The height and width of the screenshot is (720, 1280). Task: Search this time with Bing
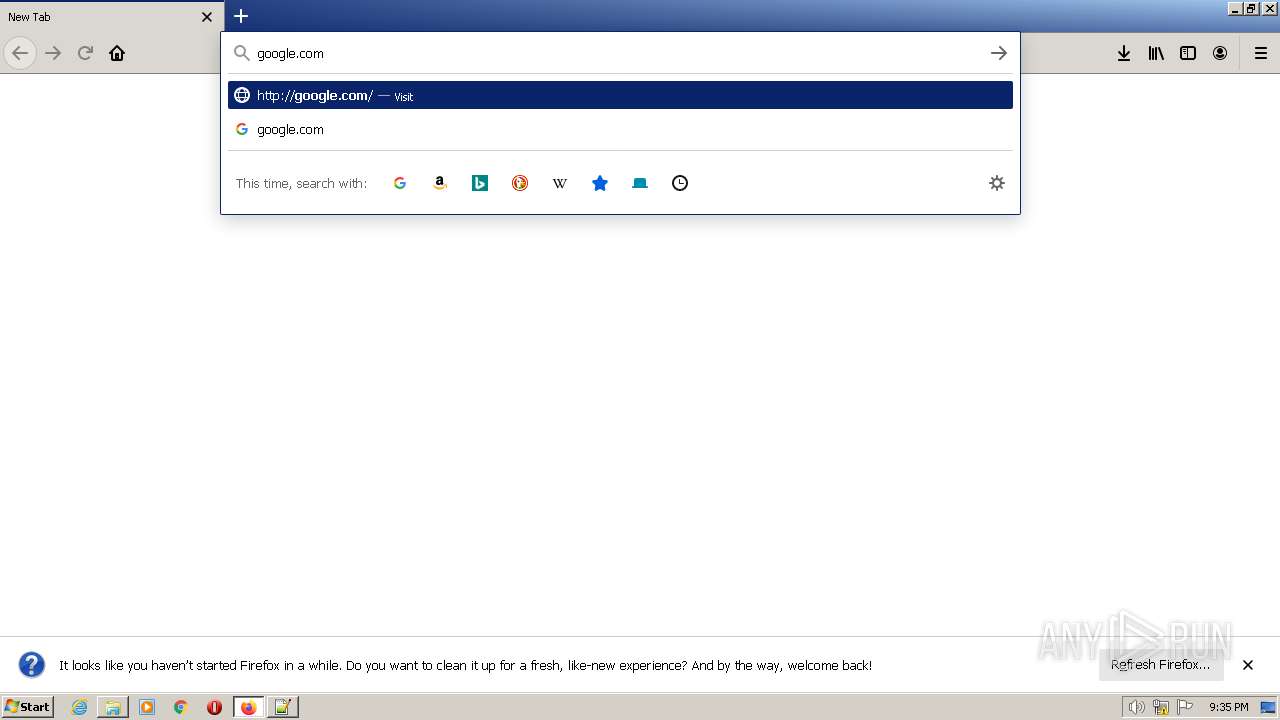[480, 183]
